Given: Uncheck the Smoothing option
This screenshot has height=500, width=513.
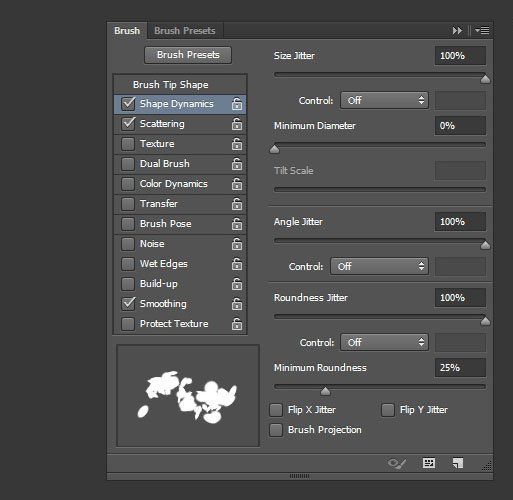Looking at the screenshot, I should tap(128, 304).
